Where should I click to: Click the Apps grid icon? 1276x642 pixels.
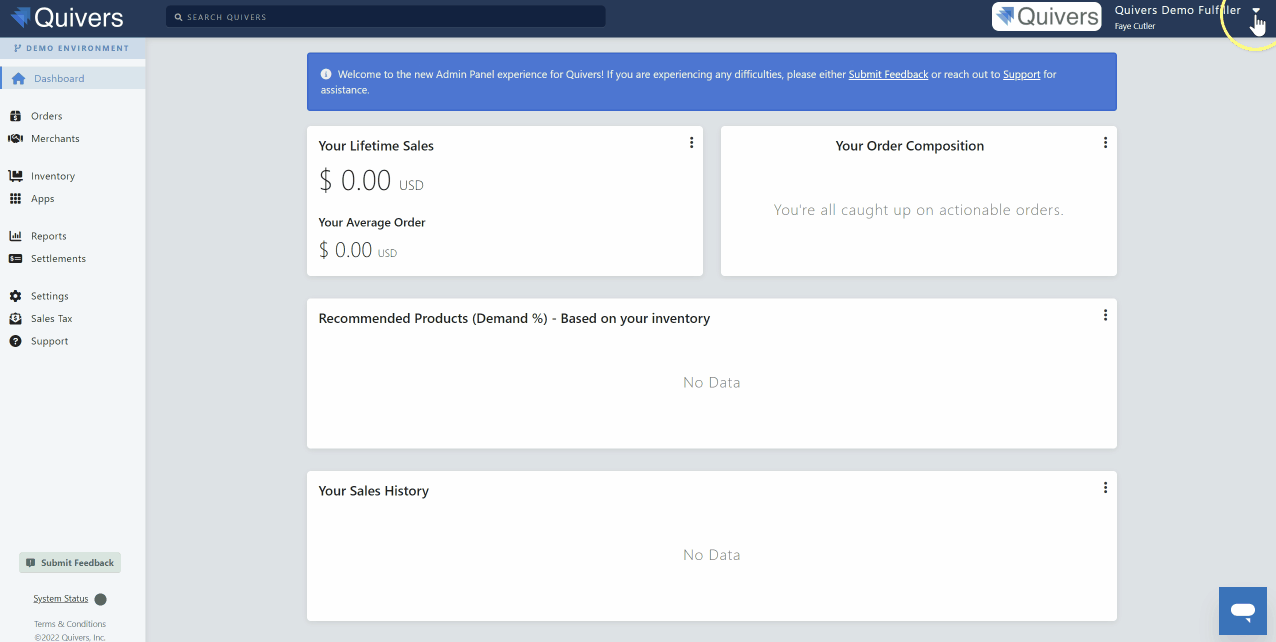pyautogui.click(x=15, y=199)
